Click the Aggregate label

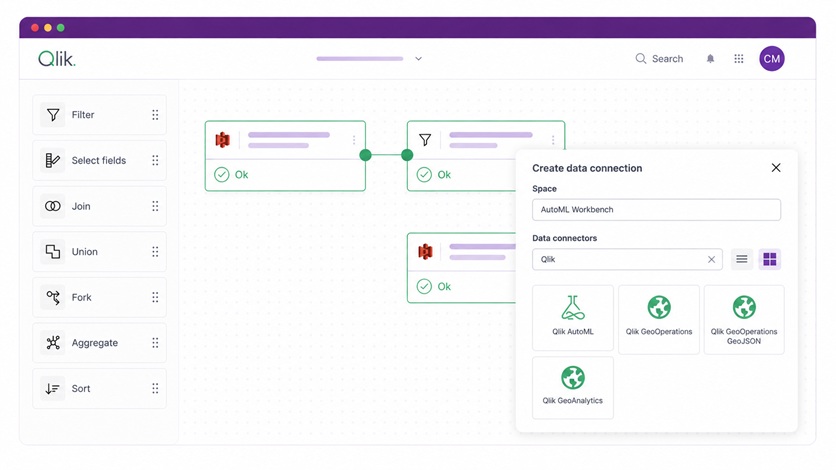pyautogui.click(x=94, y=343)
